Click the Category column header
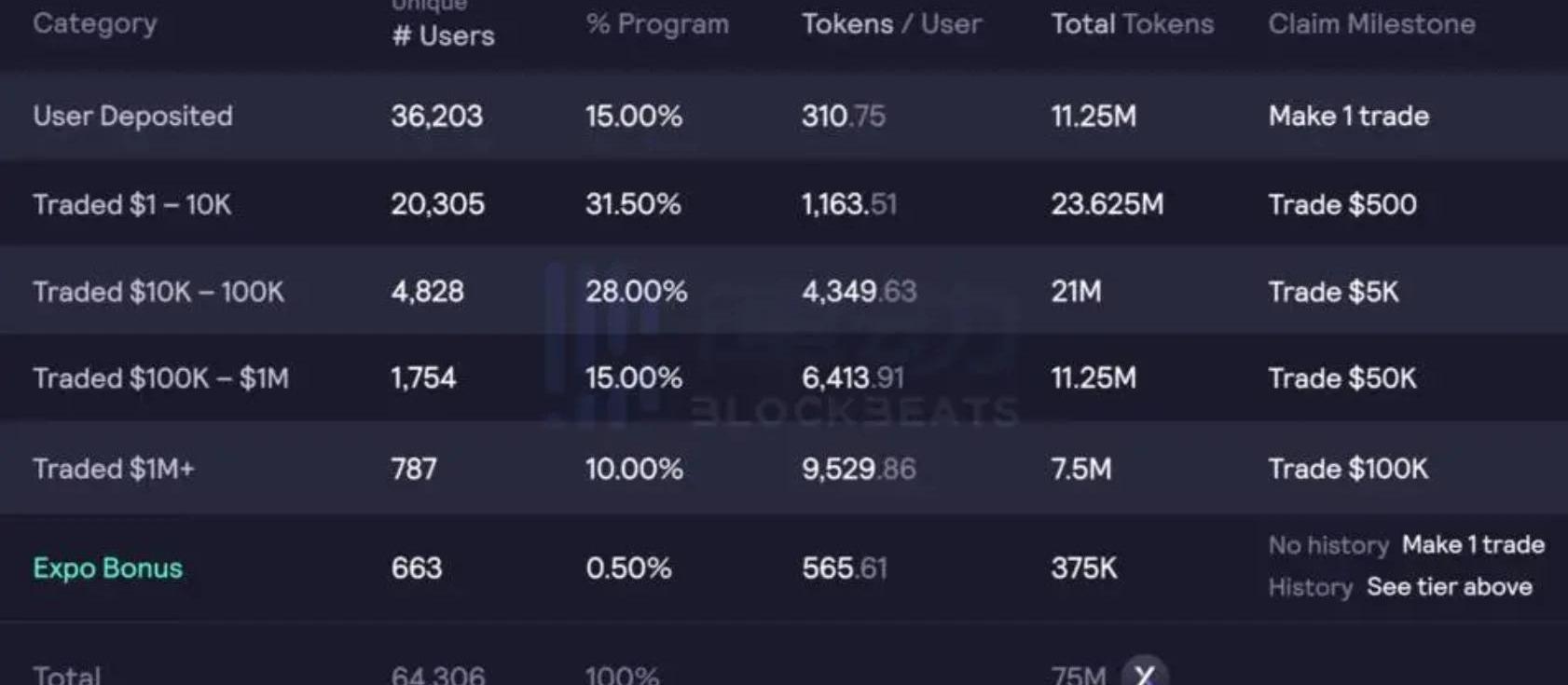 coord(94,23)
